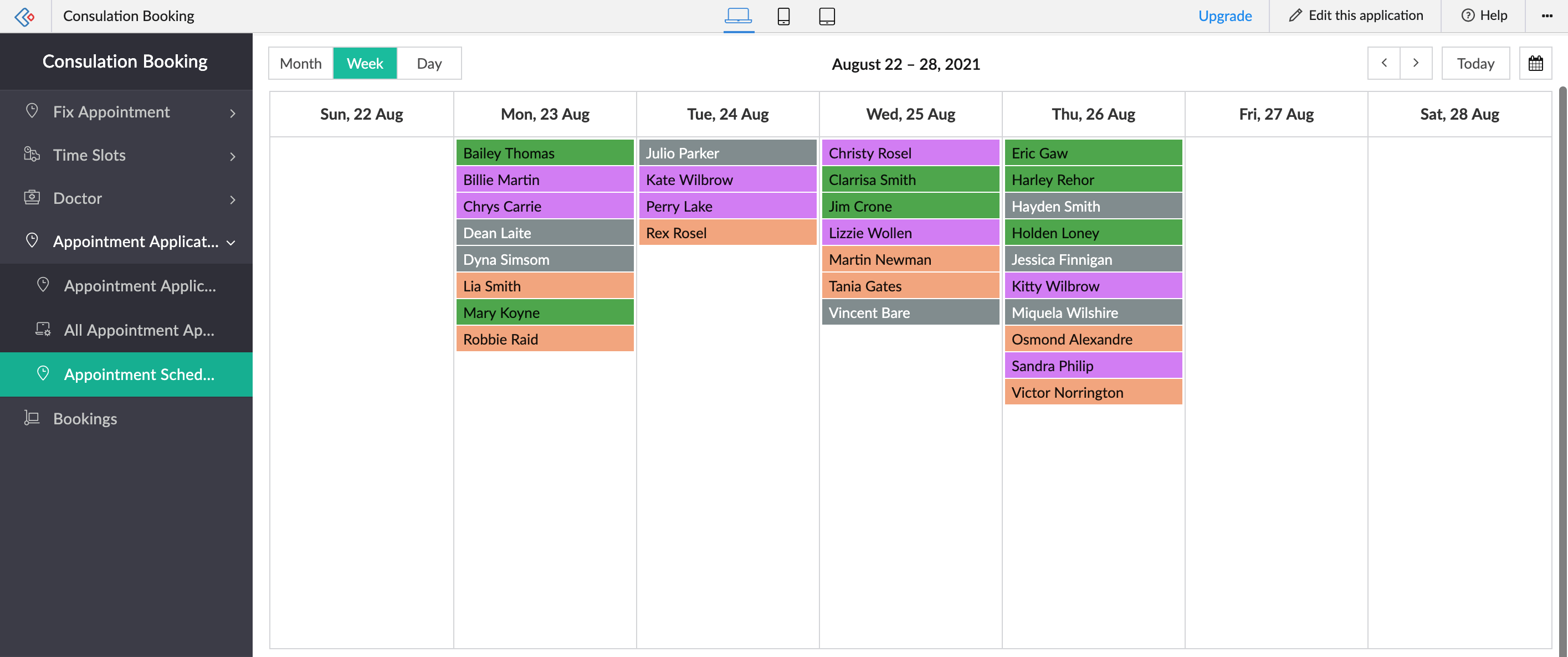Collapse the Appointment Applicat... section chevron
Image resolution: width=1568 pixels, height=657 pixels.
pyautogui.click(x=230, y=243)
